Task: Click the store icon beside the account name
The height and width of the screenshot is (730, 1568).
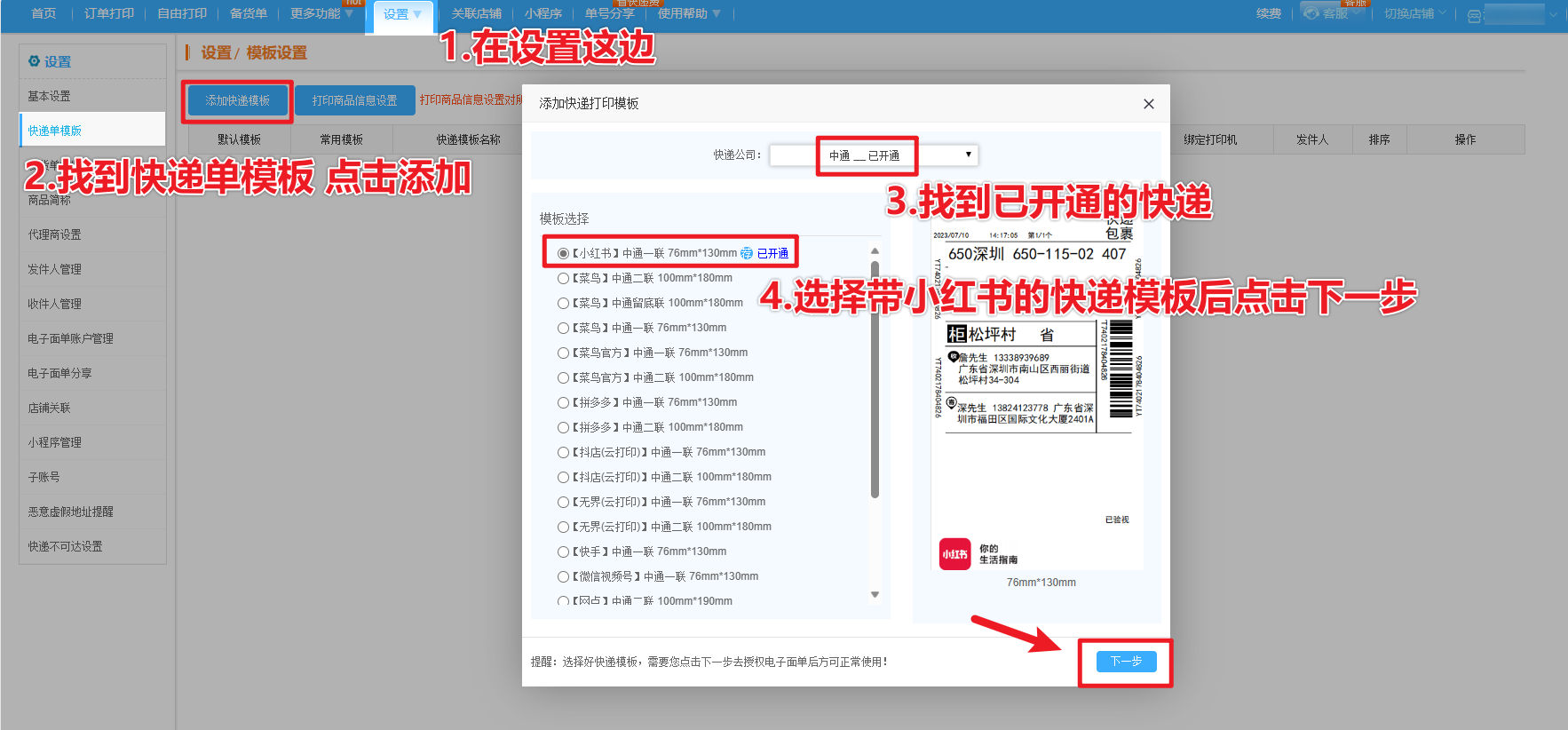Action: point(1474,16)
